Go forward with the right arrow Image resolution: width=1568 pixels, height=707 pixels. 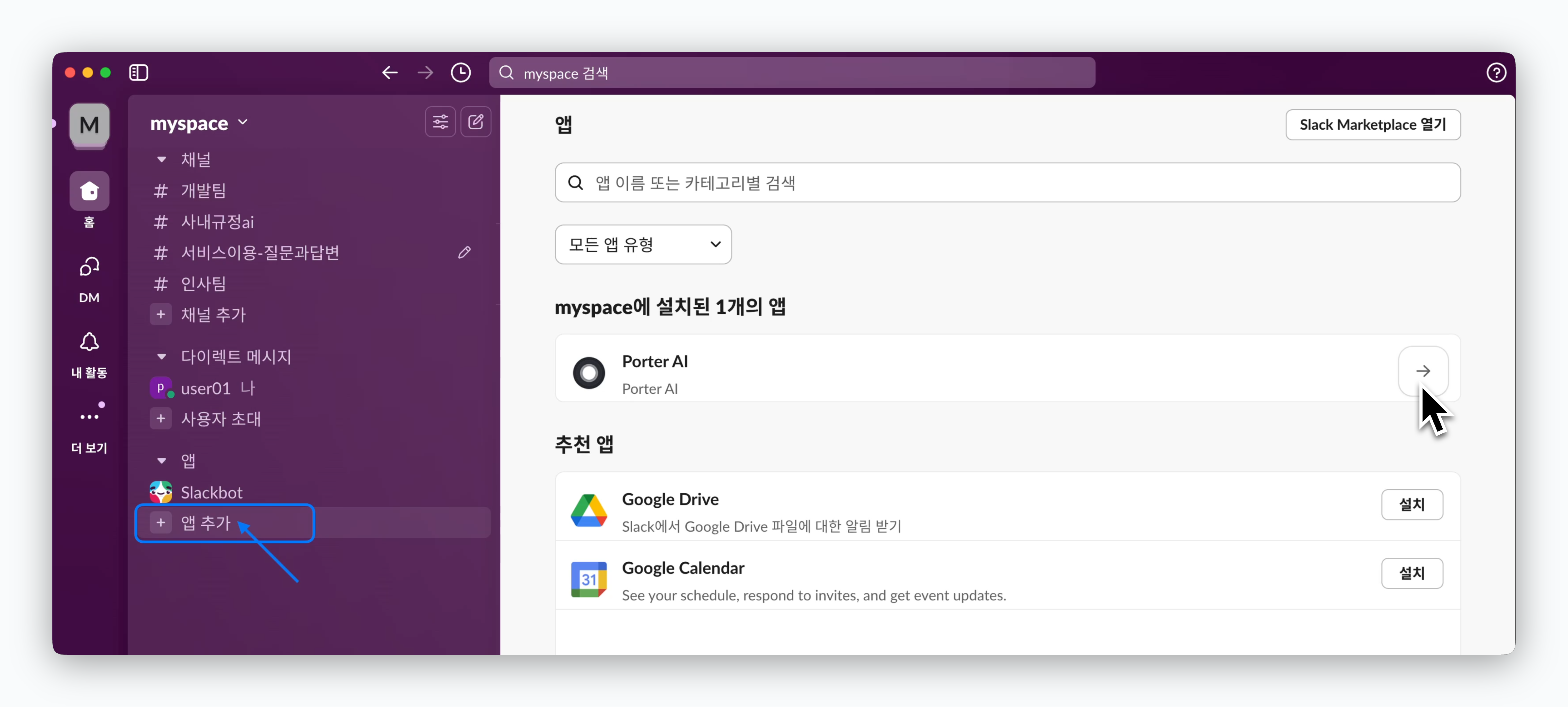[x=425, y=72]
